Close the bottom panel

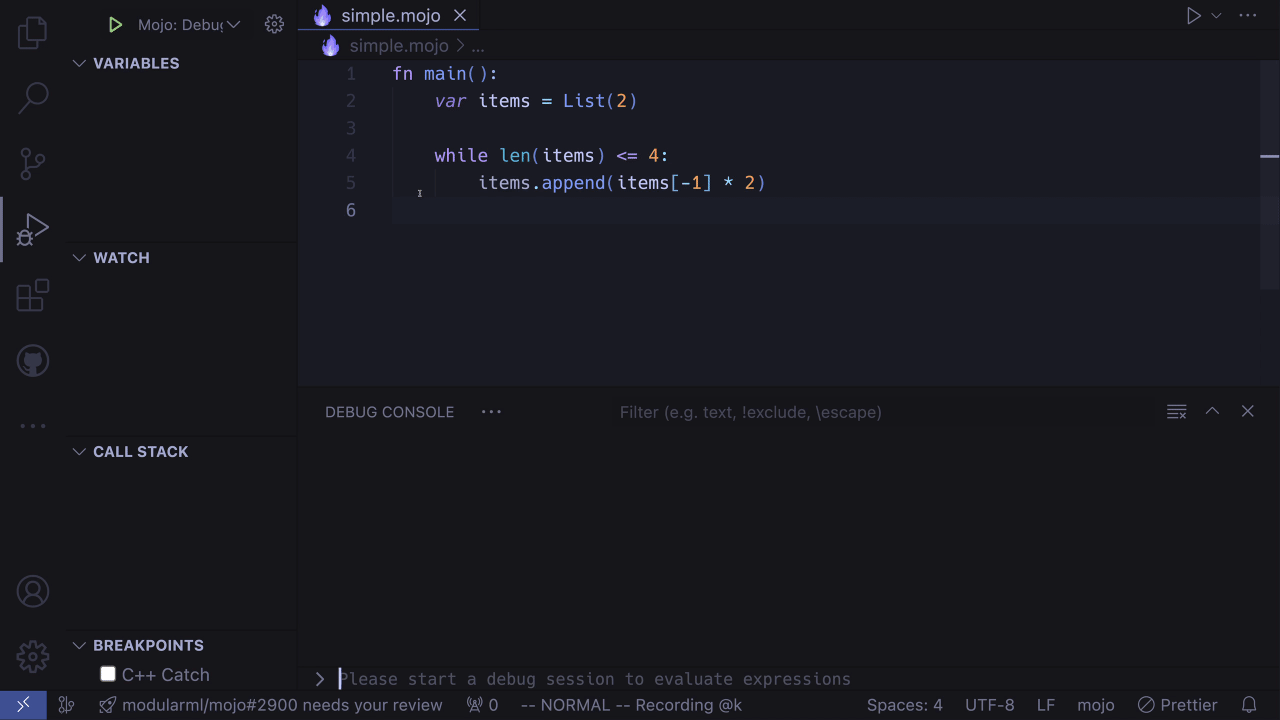(x=1247, y=411)
